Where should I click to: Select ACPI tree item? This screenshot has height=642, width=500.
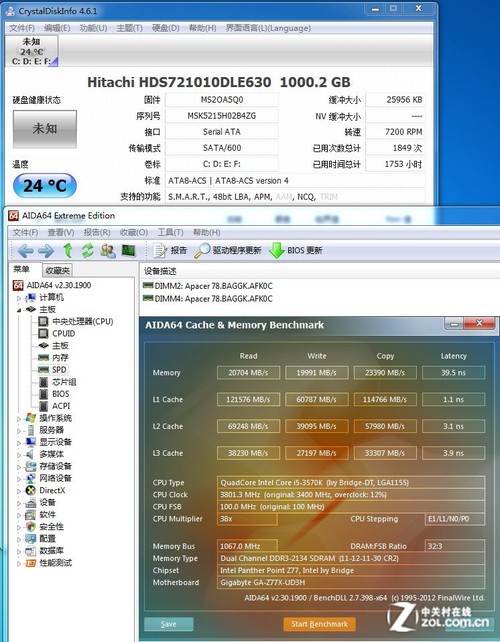[54, 406]
